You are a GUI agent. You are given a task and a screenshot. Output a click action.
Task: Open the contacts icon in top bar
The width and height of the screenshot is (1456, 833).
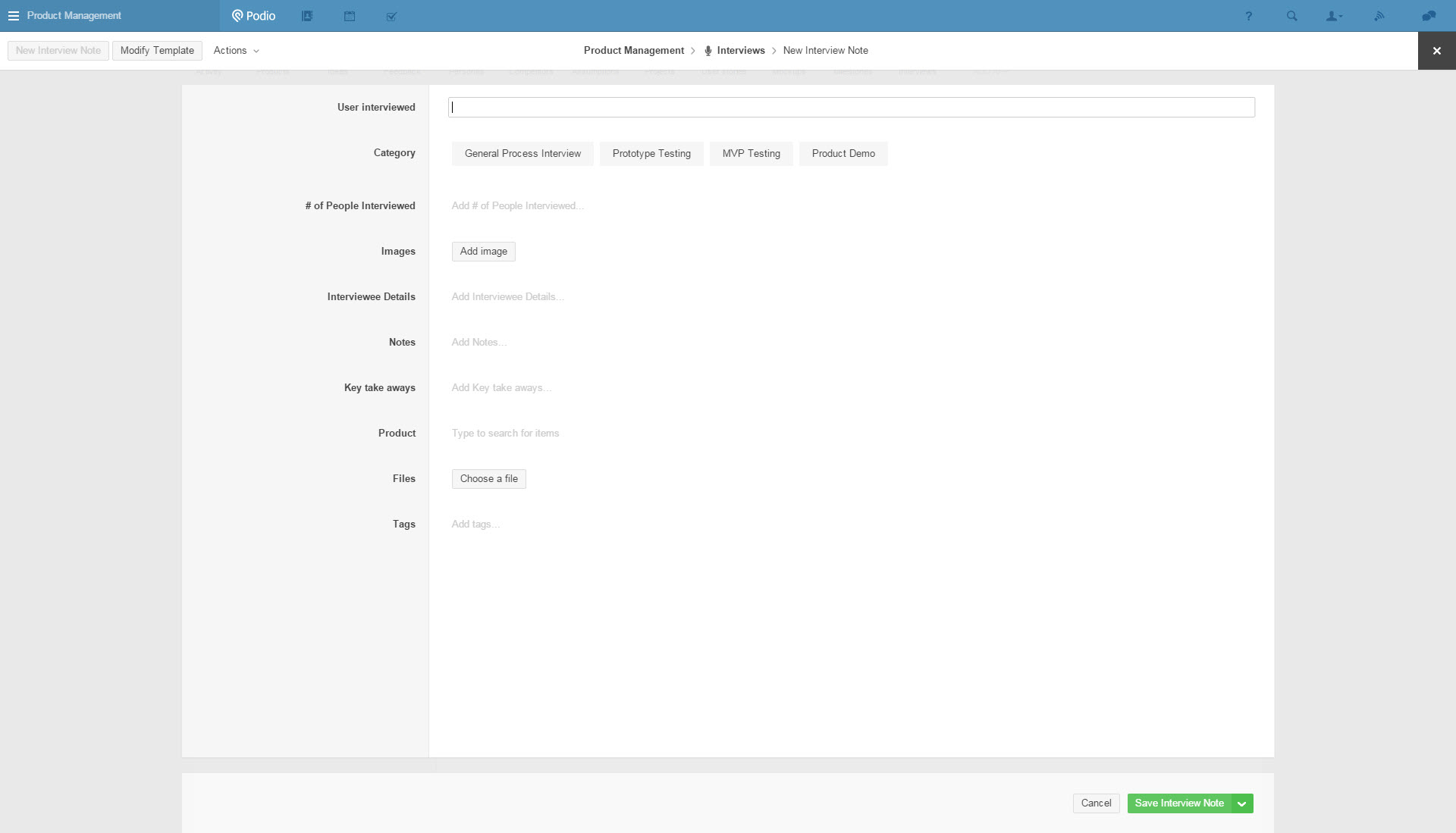(307, 16)
